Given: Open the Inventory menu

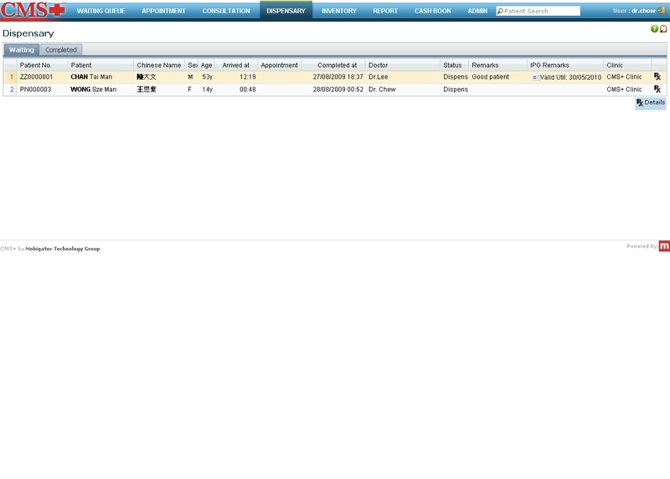Looking at the screenshot, I should point(339,11).
